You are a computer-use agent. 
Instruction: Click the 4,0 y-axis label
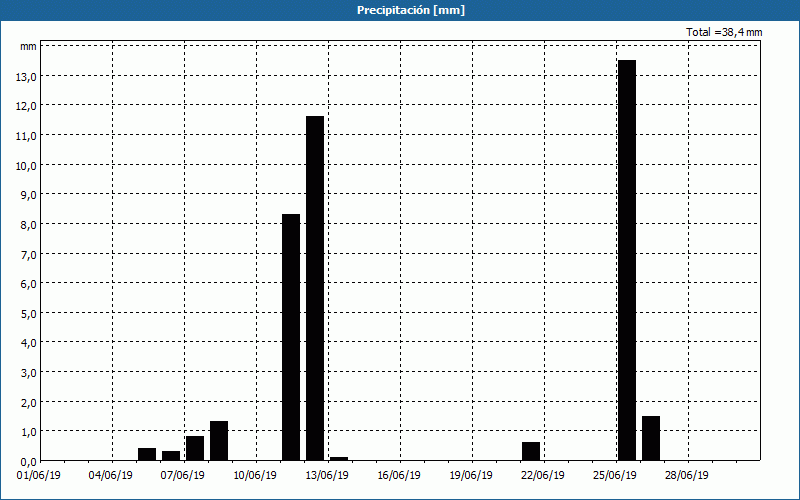coord(28,343)
